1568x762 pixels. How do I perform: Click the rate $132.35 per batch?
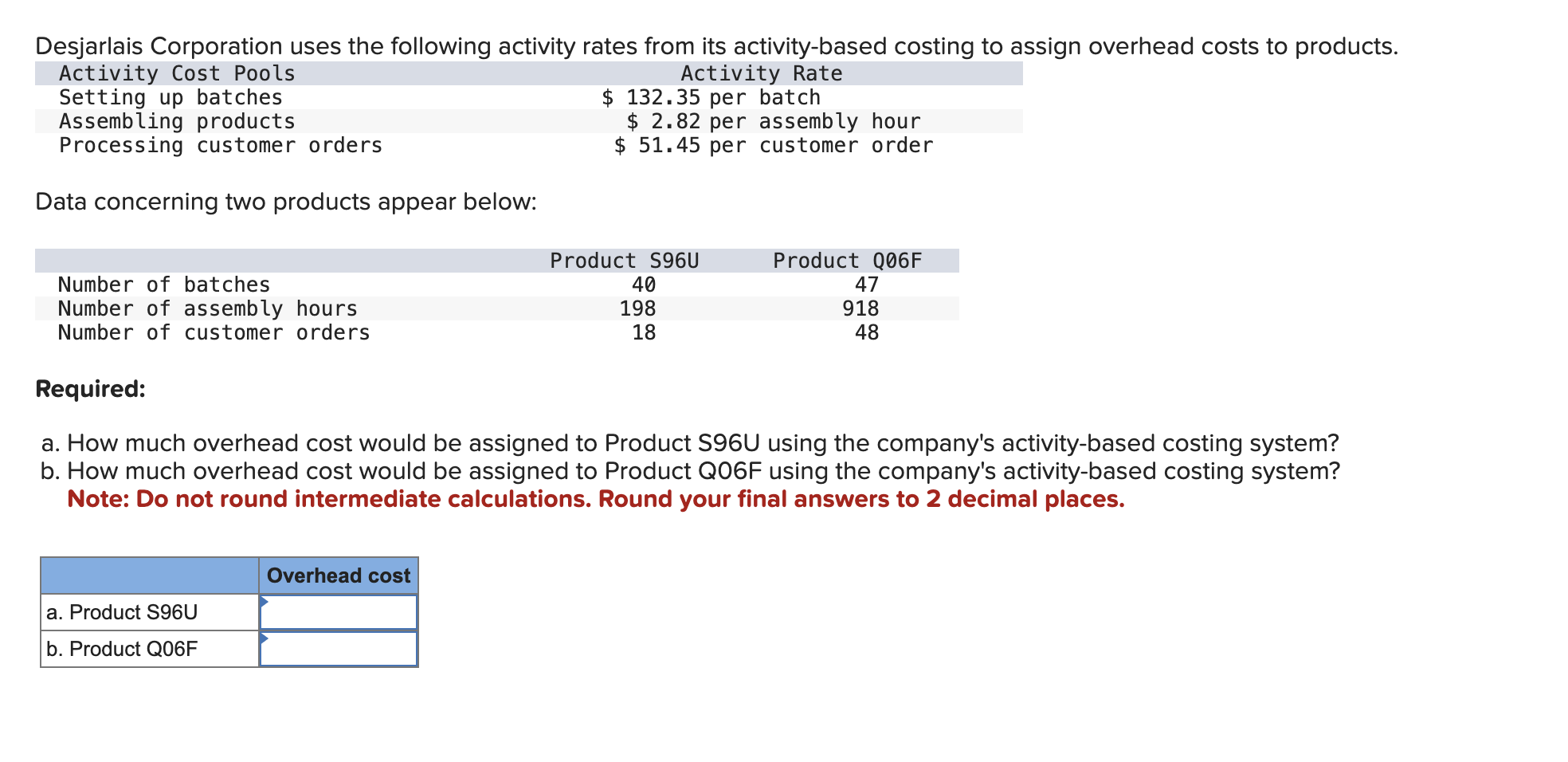pyautogui.click(x=711, y=97)
